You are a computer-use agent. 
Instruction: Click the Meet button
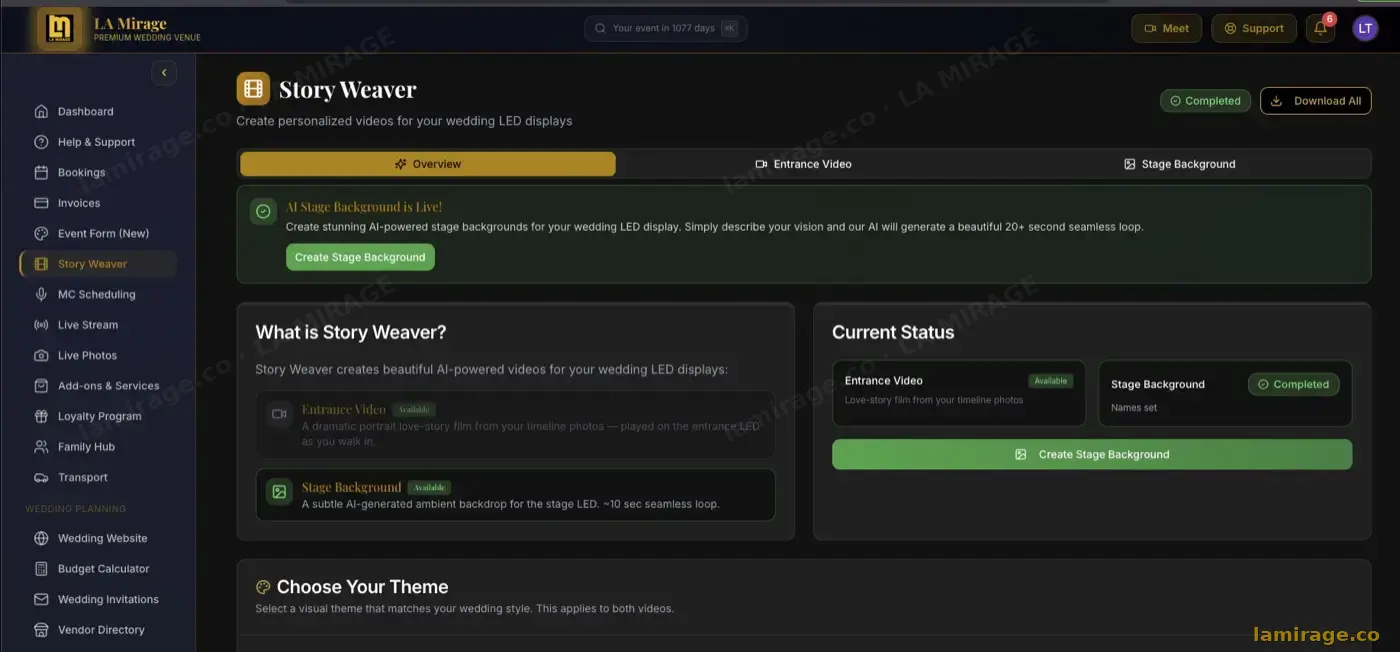[x=1166, y=28]
